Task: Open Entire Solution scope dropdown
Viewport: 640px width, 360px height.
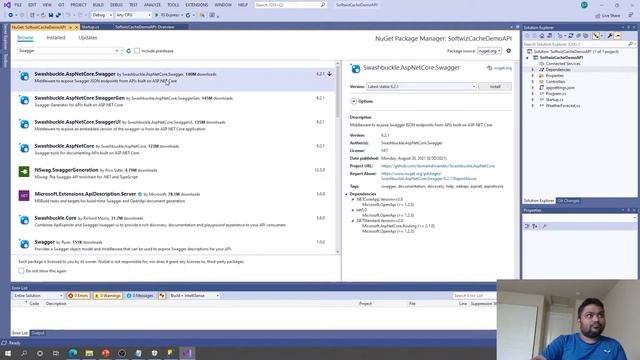Action: (38, 296)
